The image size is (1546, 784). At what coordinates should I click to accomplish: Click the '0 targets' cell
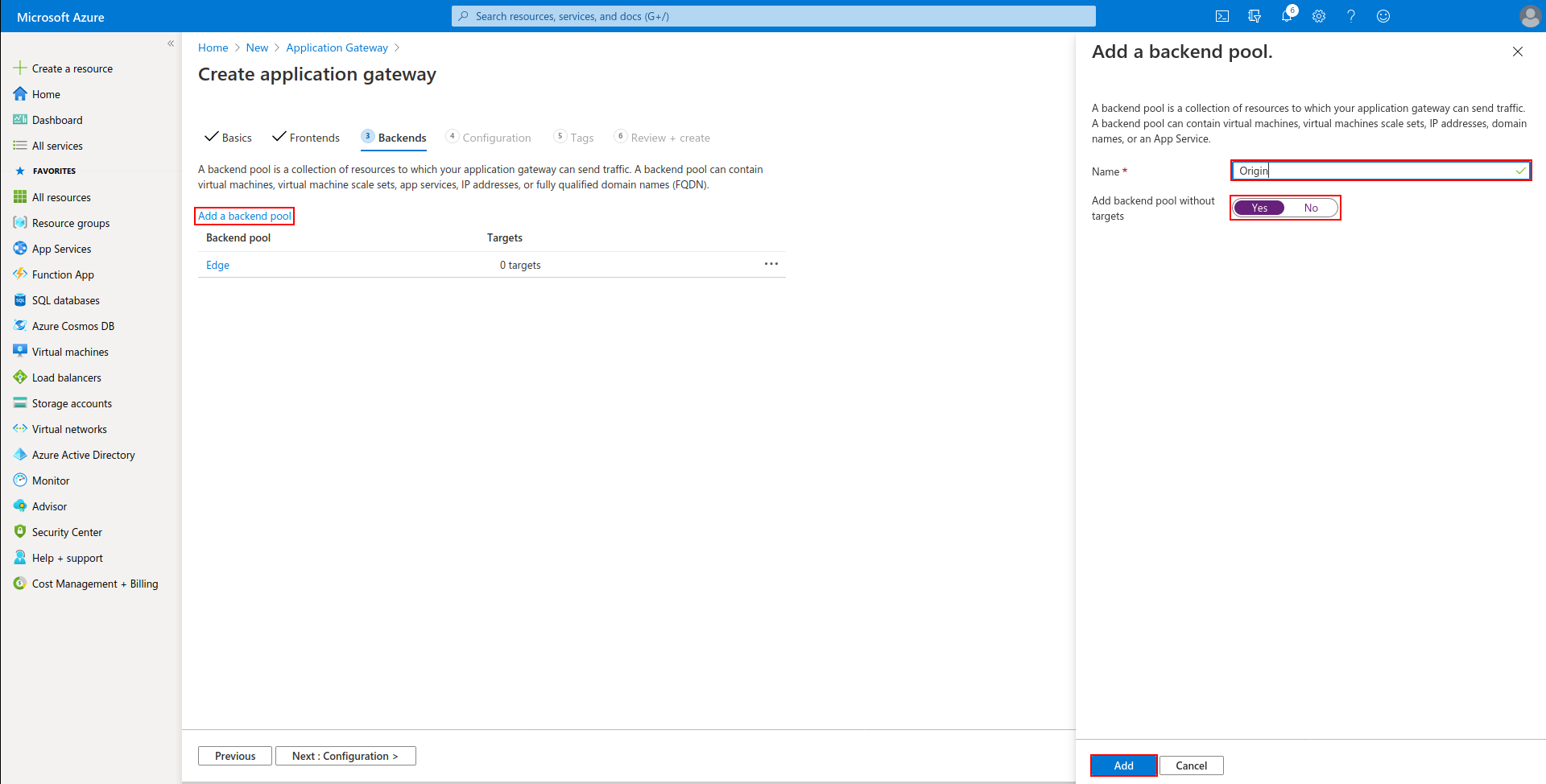tap(520, 265)
